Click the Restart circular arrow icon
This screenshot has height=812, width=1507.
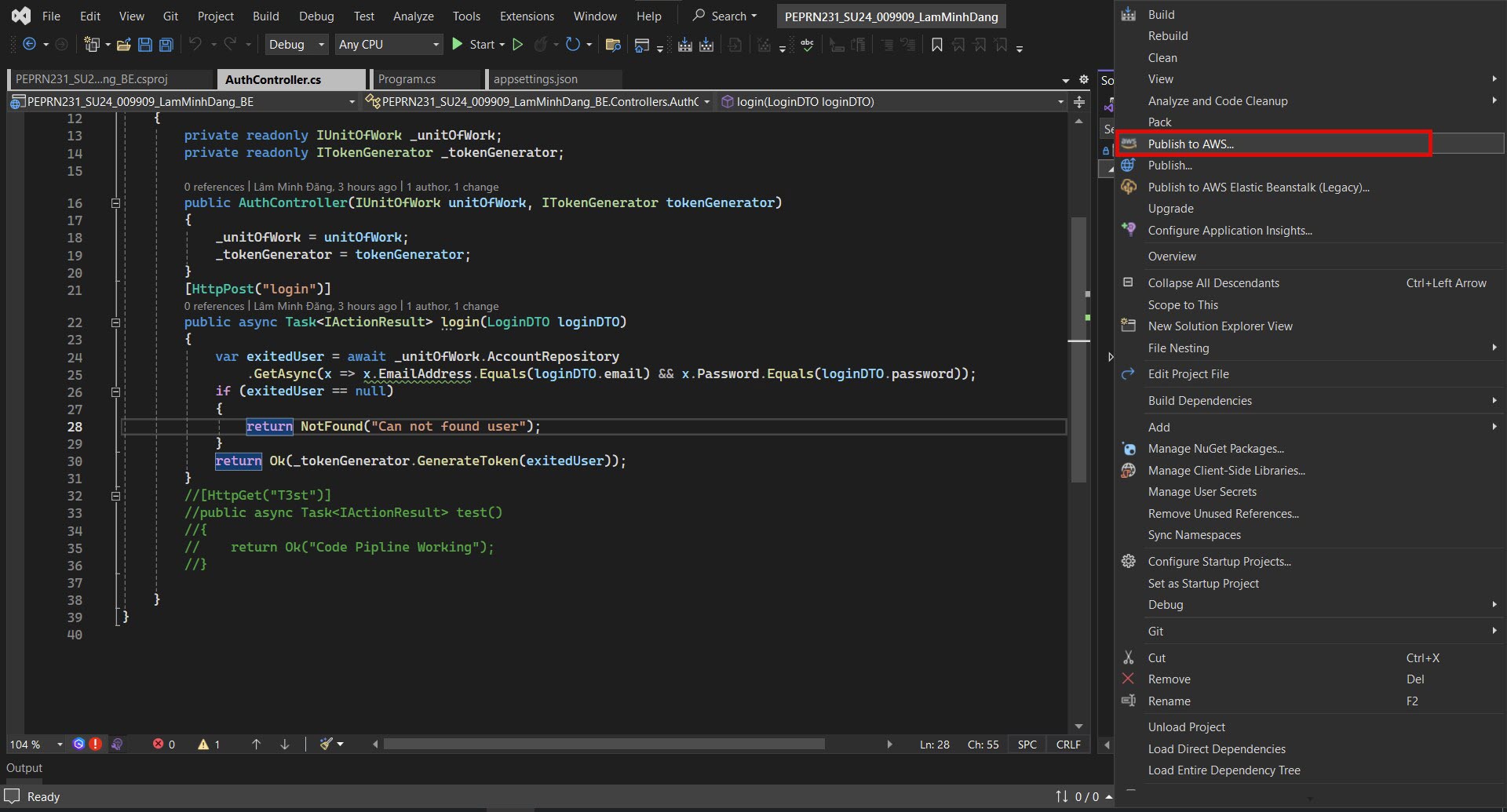(573, 45)
